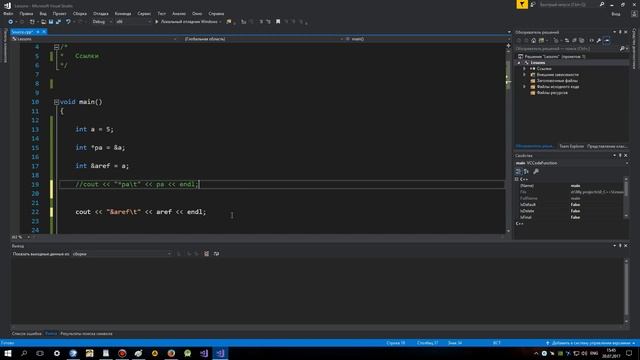Click the Home icon in Solution Explorer

[533, 40]
